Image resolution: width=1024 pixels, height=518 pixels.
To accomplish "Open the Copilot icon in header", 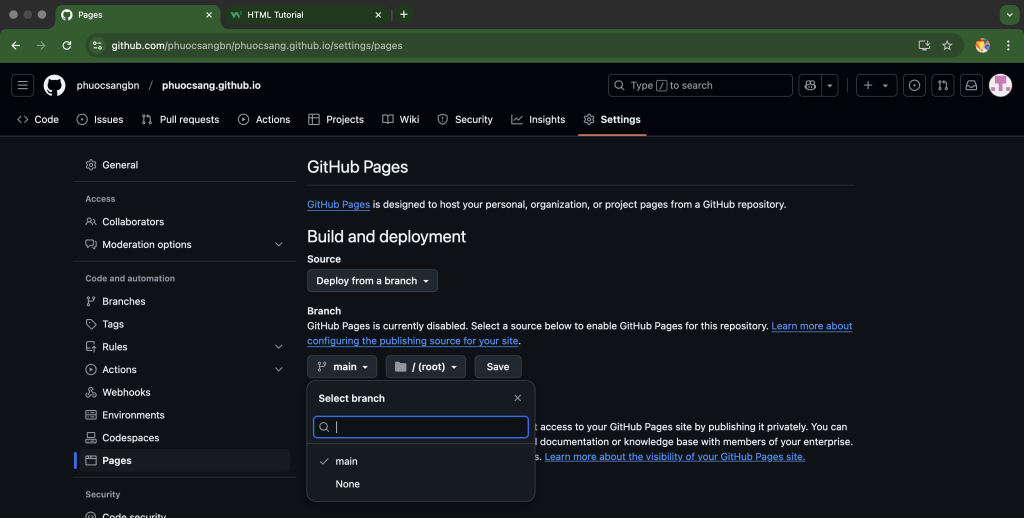I will (810, 85).
